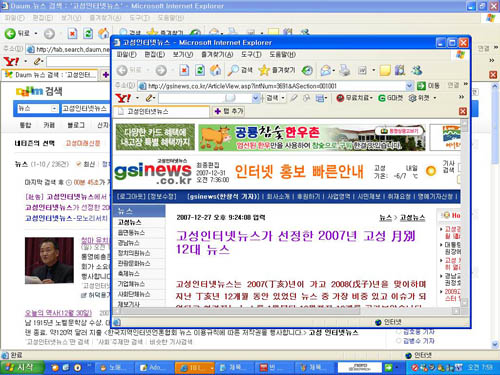Click man photo thumbnail in Daum results
Screen dimensions: 500x375
click(49, 261)
